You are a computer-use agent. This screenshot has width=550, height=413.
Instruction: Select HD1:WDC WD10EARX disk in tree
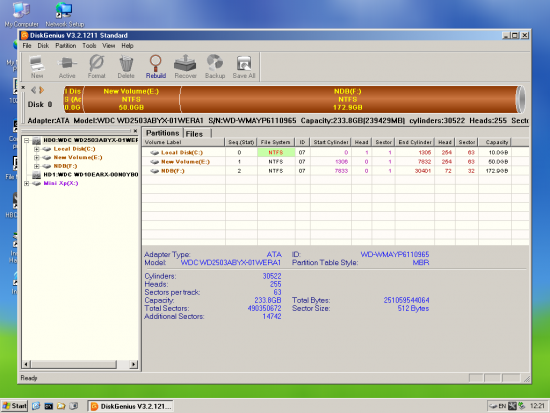pos(90,174)
